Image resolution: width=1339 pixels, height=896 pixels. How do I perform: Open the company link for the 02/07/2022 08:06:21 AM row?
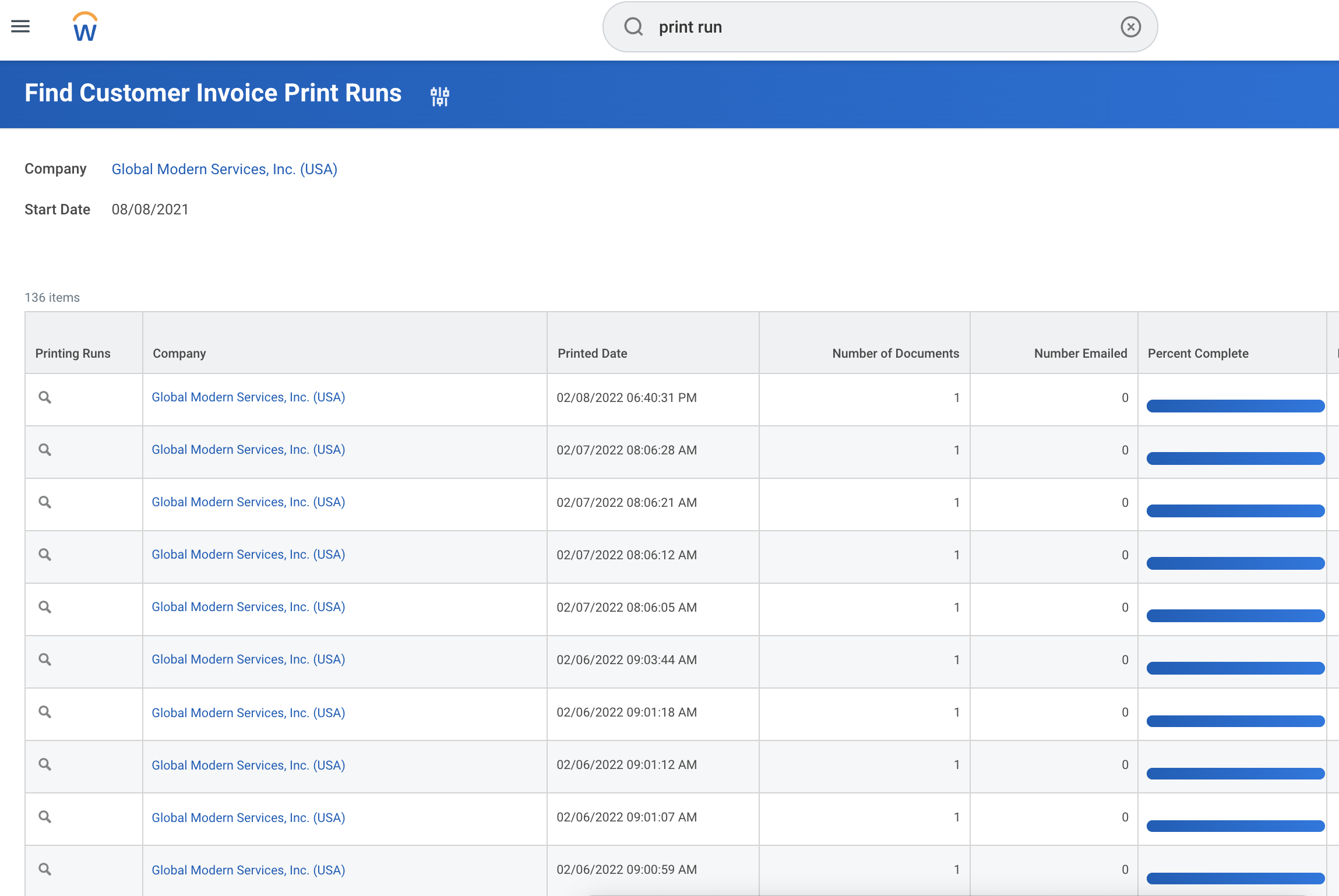click(248, 502)
